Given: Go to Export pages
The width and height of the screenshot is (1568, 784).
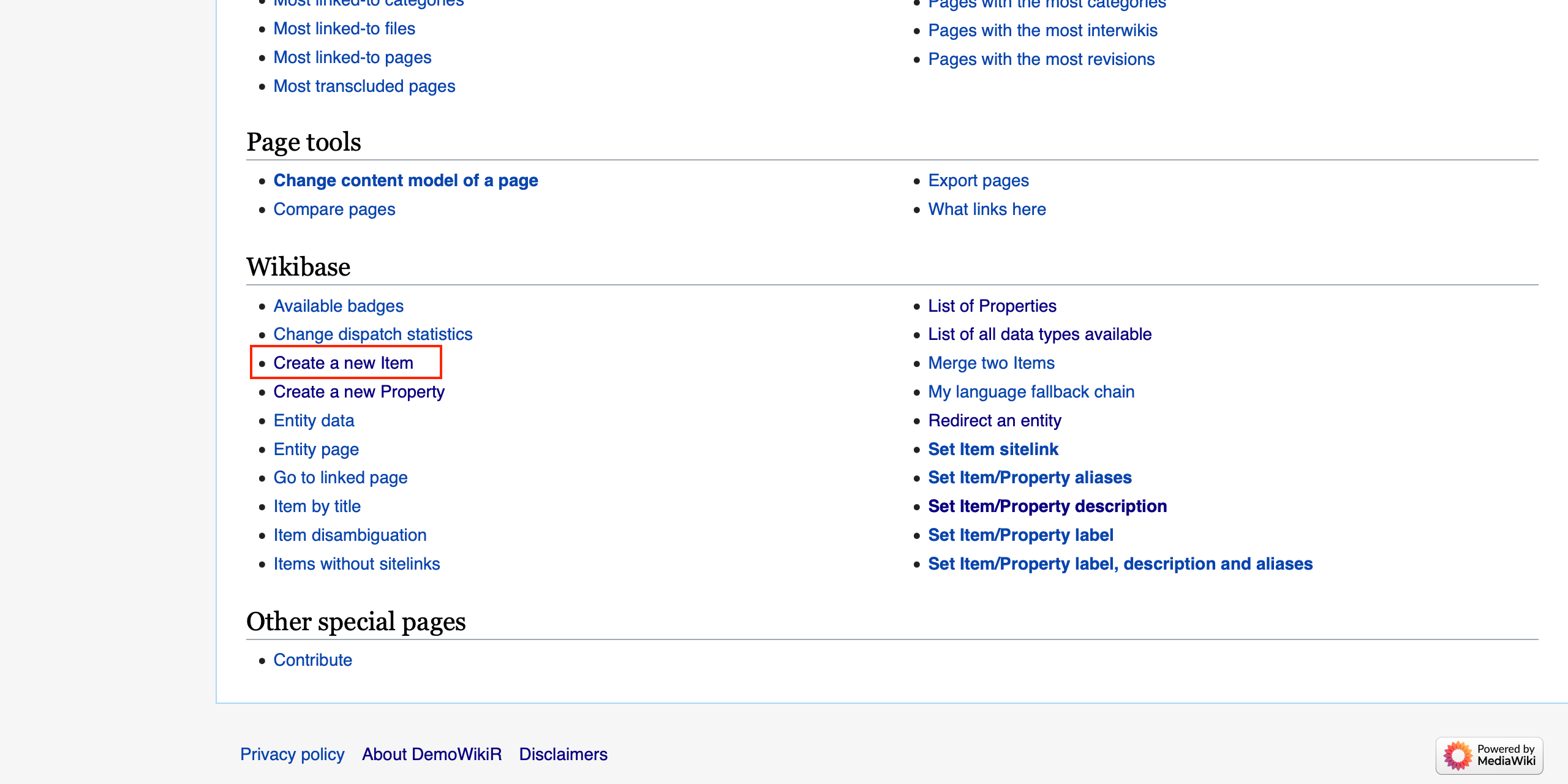Looking at the screenshot, I should tap(978, 180).
